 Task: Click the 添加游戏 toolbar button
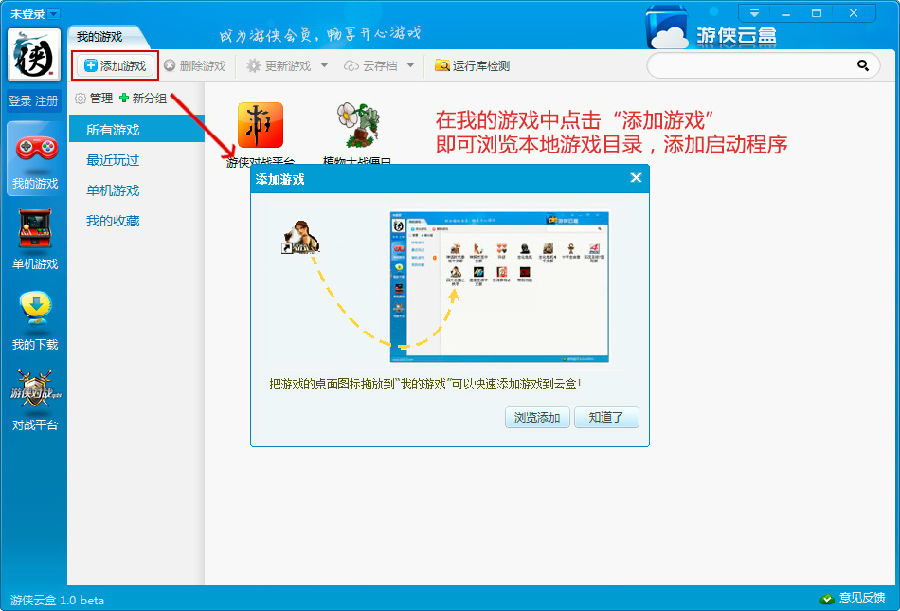pos(115,66)
